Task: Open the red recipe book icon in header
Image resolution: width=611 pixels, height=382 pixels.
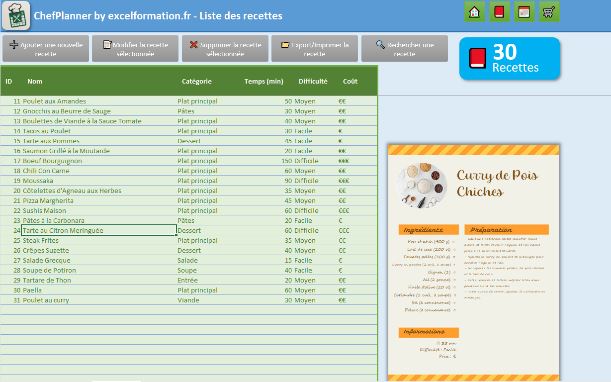Action: (499, 12)
